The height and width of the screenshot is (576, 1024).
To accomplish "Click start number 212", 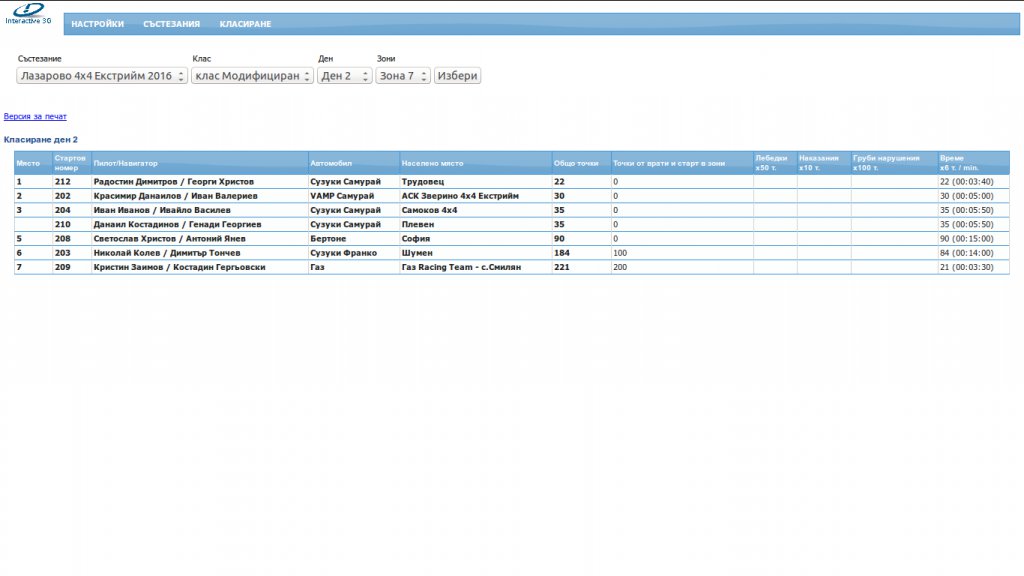I will point(63,182).
